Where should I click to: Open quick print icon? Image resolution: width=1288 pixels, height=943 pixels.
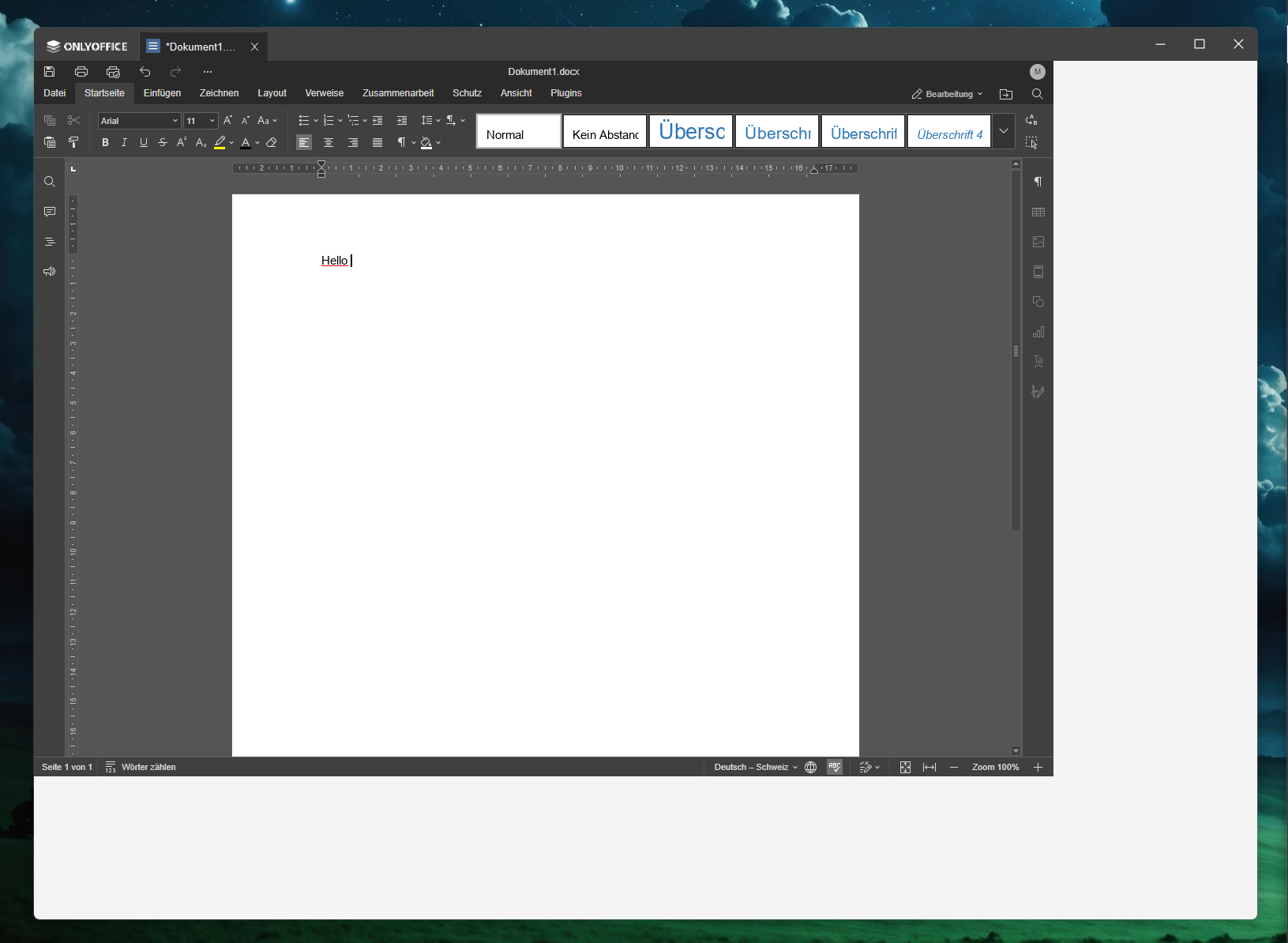tap(113, 72)
